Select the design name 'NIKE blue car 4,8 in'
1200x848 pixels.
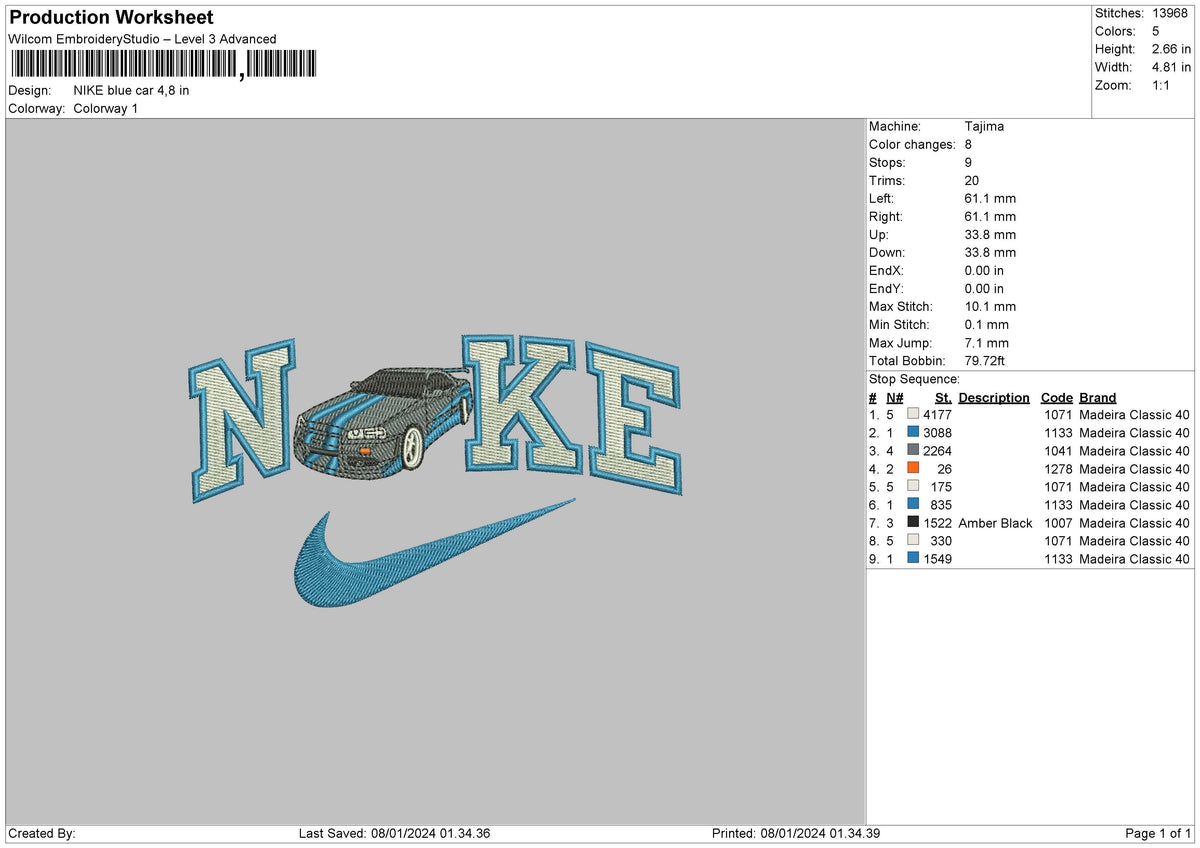[131, 90]
